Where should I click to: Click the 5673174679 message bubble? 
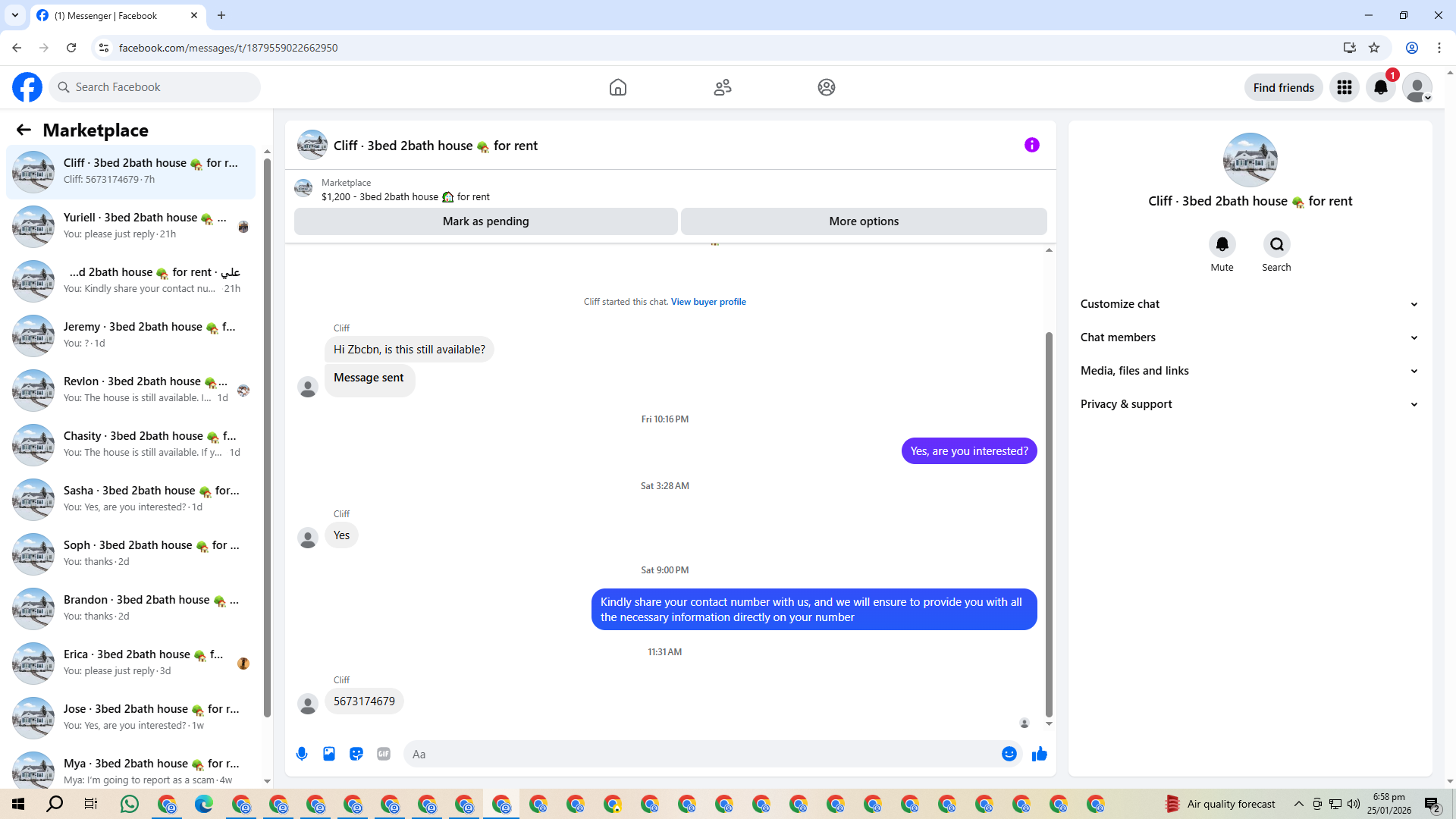pos(365,701)
